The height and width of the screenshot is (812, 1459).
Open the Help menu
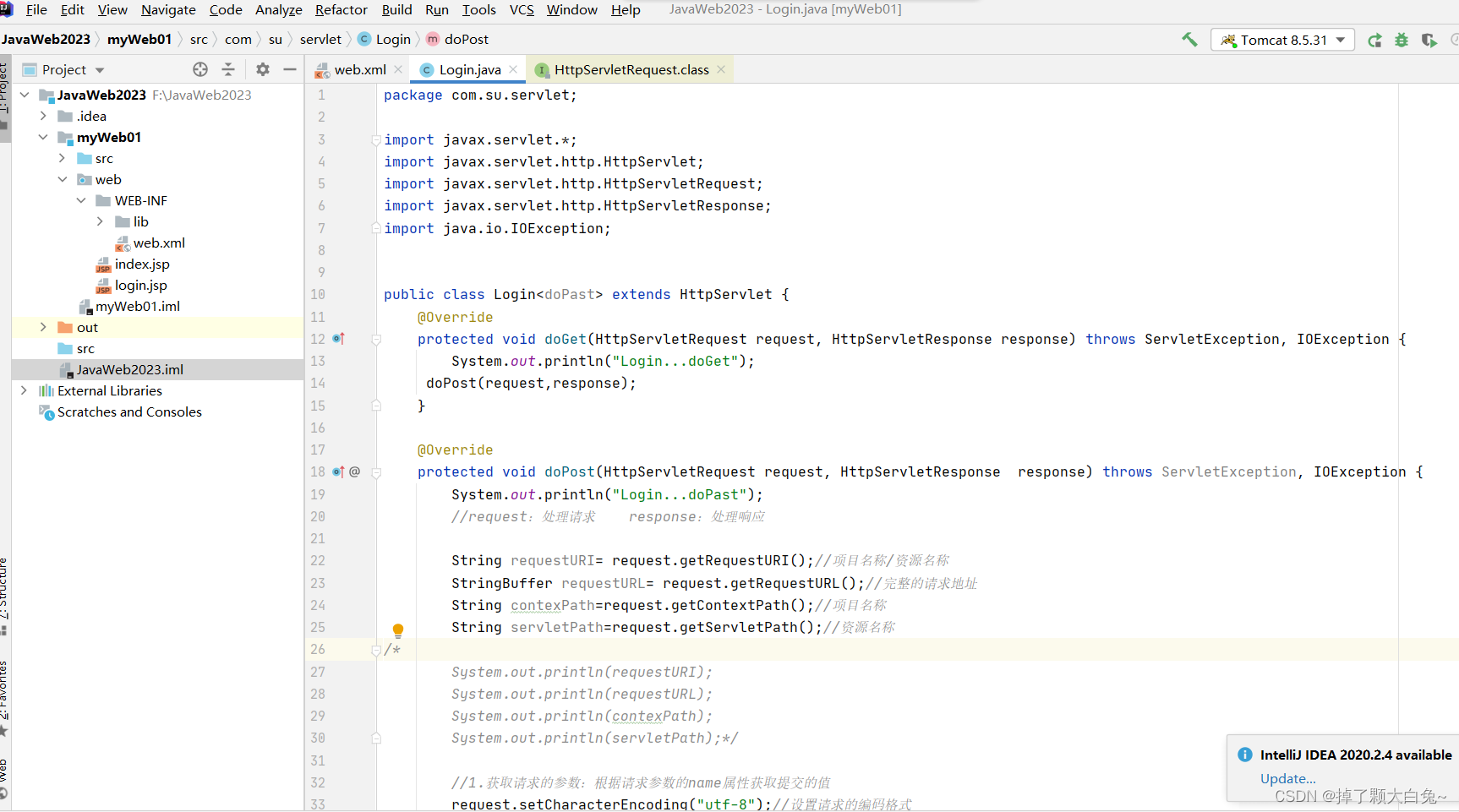tap(626, 9)
